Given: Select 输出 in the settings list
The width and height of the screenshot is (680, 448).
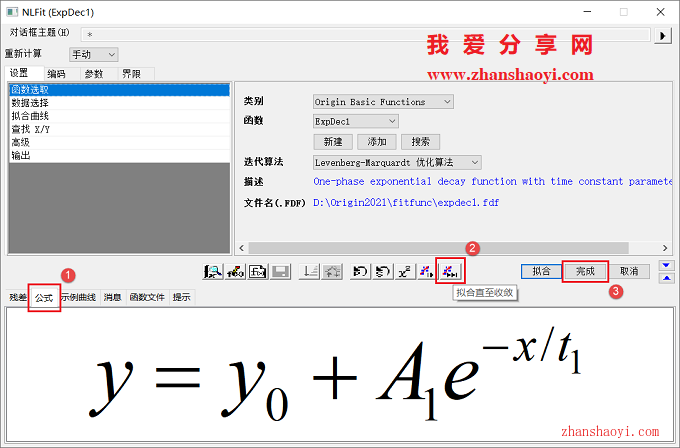Looking at the screenshot, I should point(119,155).
